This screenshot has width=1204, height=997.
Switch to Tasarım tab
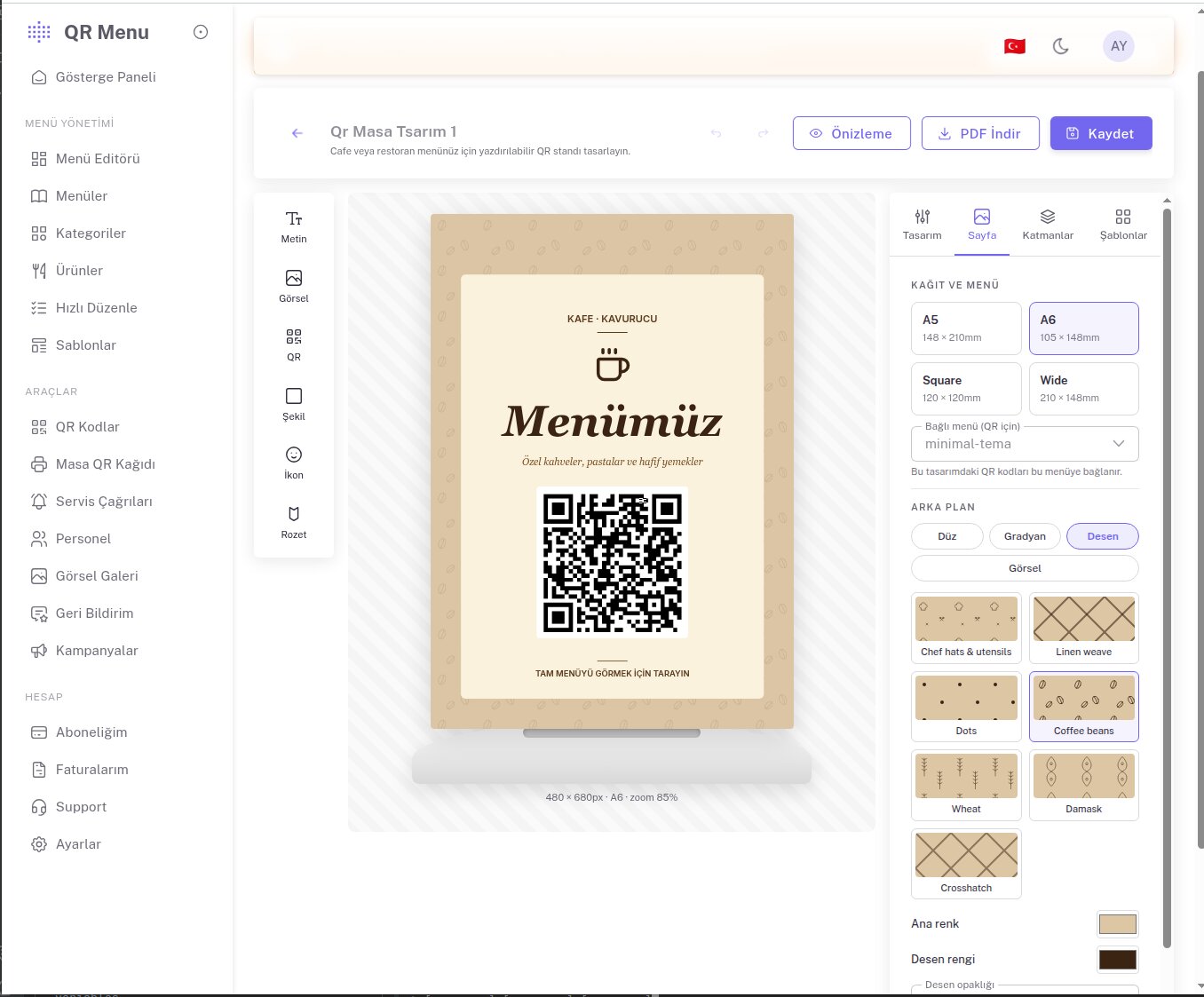coord(923,225)
